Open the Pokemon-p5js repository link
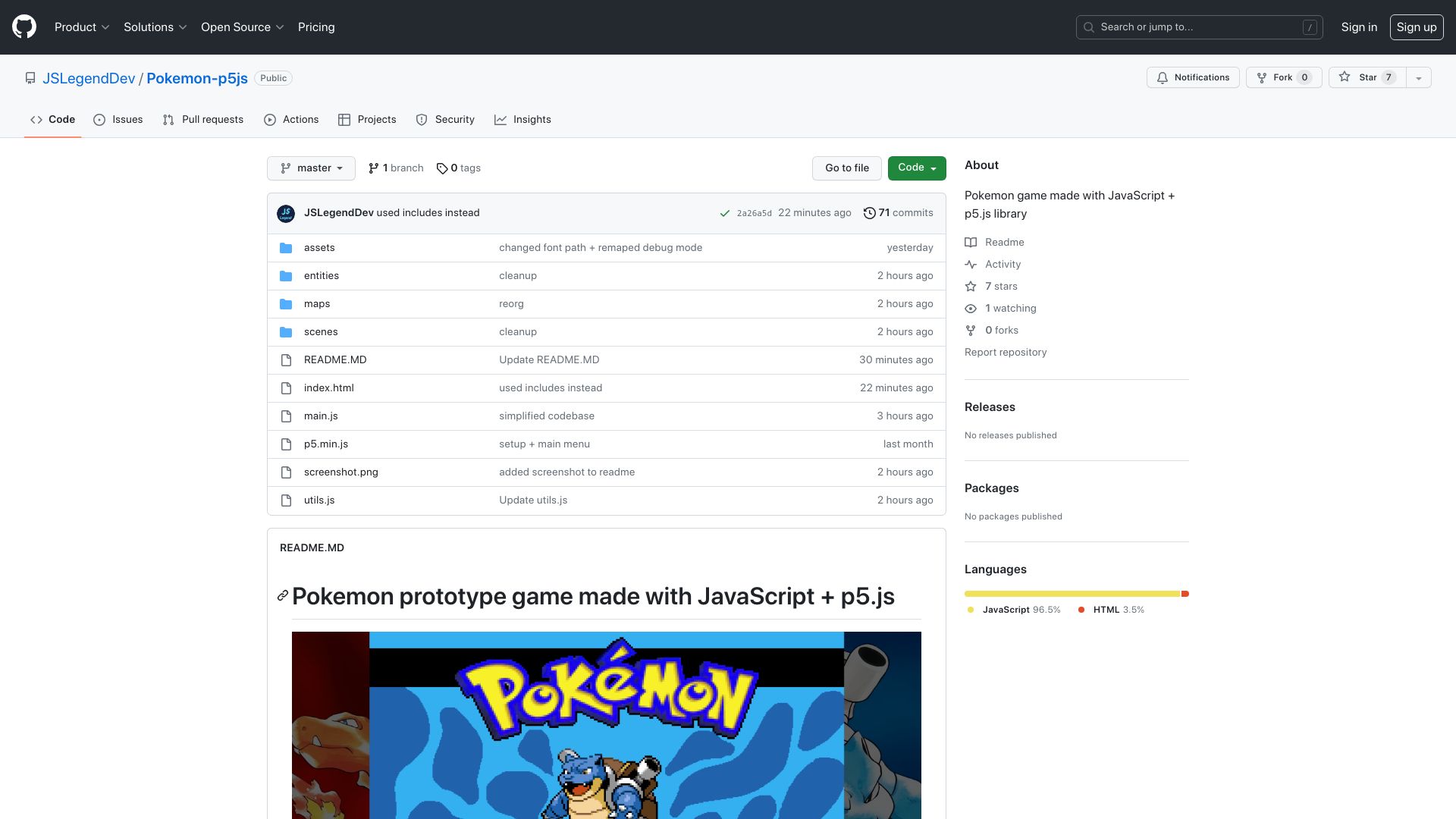This screenshot has width=1456, height=819. [197, 78]
